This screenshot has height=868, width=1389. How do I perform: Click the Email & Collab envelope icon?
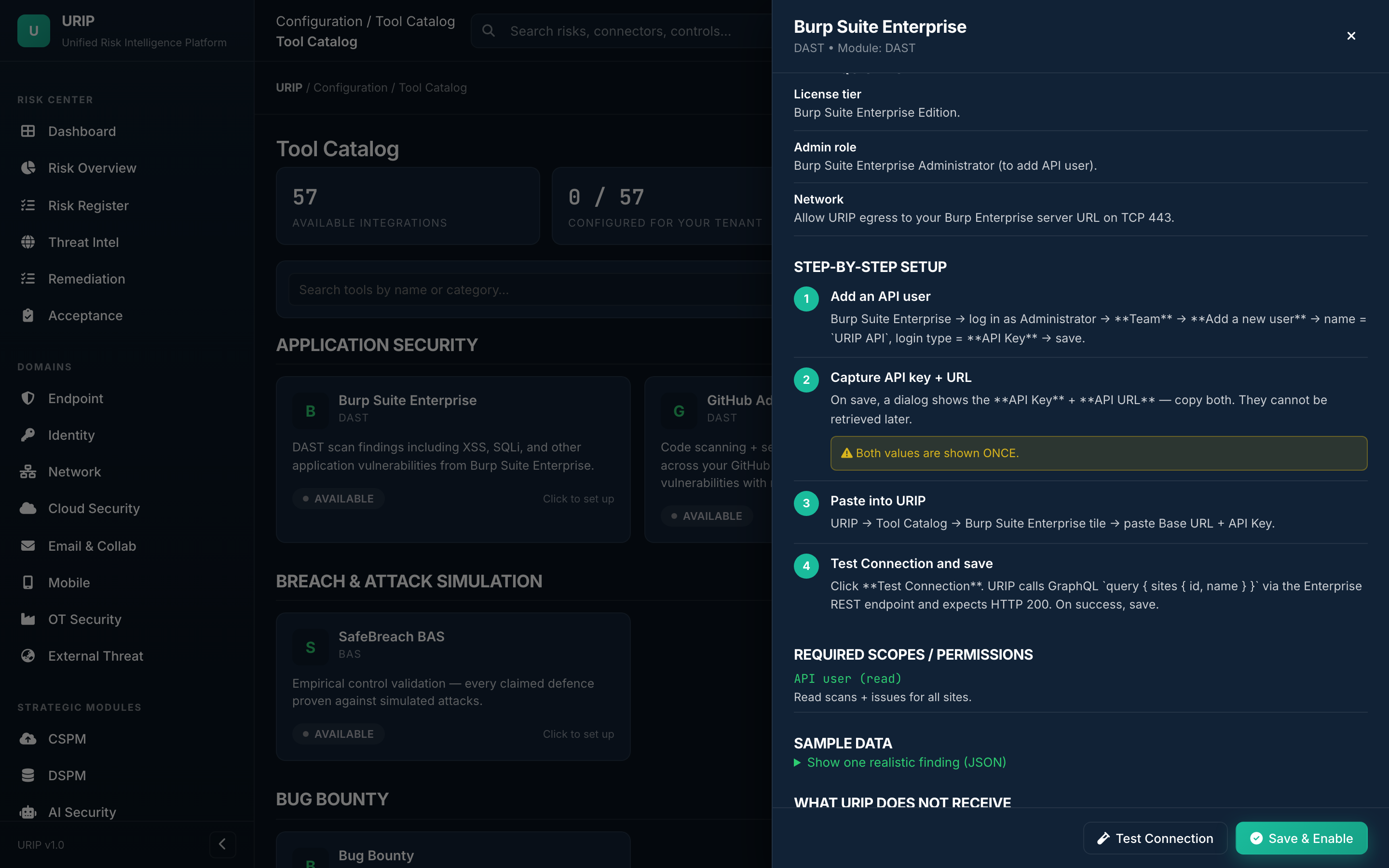28,545
